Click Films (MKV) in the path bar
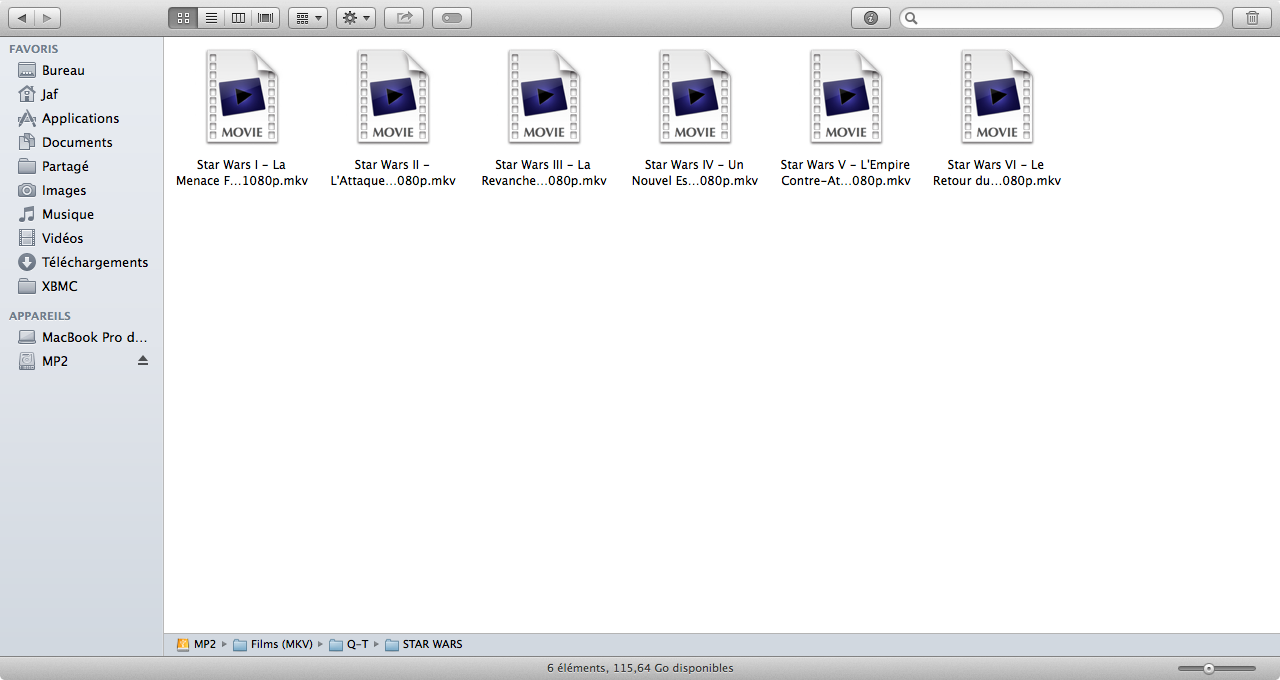 (273, 644)
